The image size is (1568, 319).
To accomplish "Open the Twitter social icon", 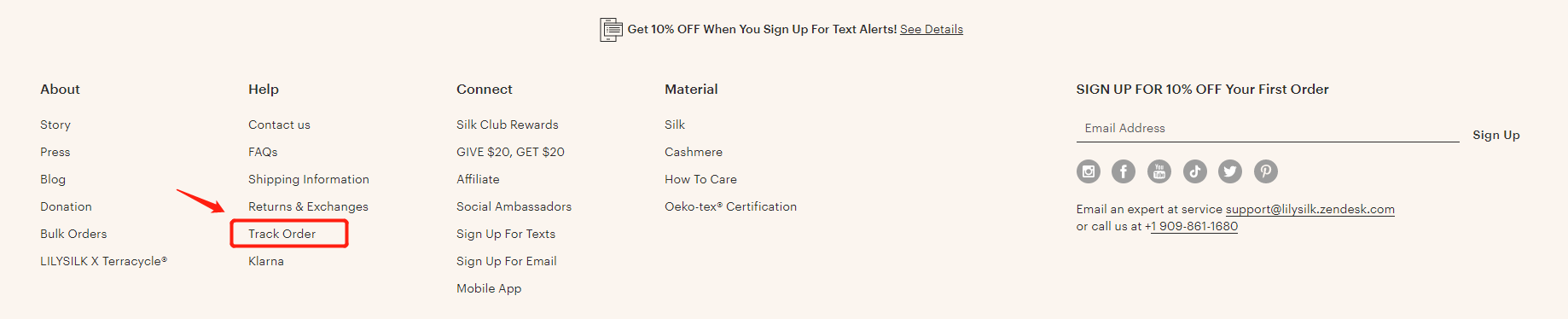I will click(x=1230, y=171).
